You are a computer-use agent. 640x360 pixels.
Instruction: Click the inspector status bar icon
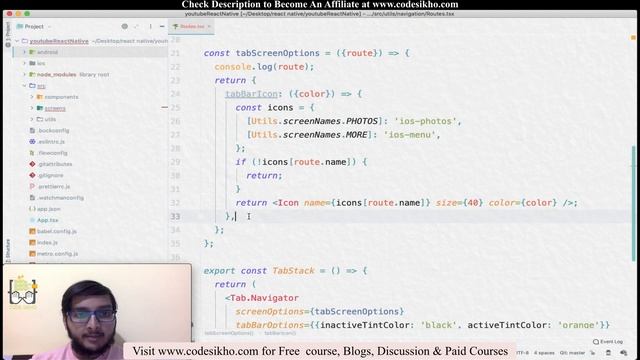tap(608, 353)
